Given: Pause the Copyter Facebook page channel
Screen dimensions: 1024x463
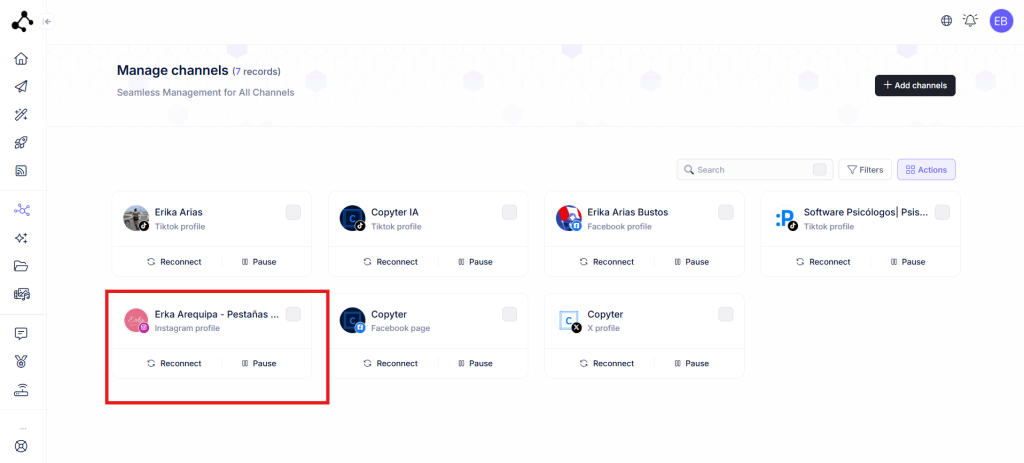Looking at the screenshot, I should [x=474, y=363].
